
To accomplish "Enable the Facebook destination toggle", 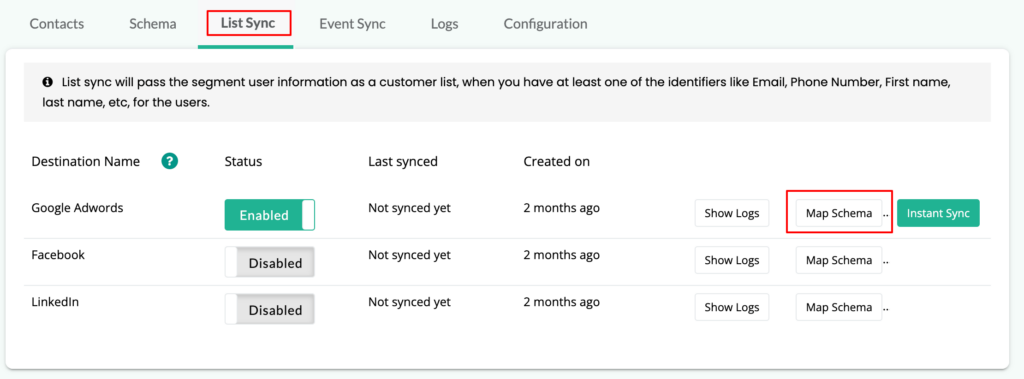I will (x=270, y=262).
